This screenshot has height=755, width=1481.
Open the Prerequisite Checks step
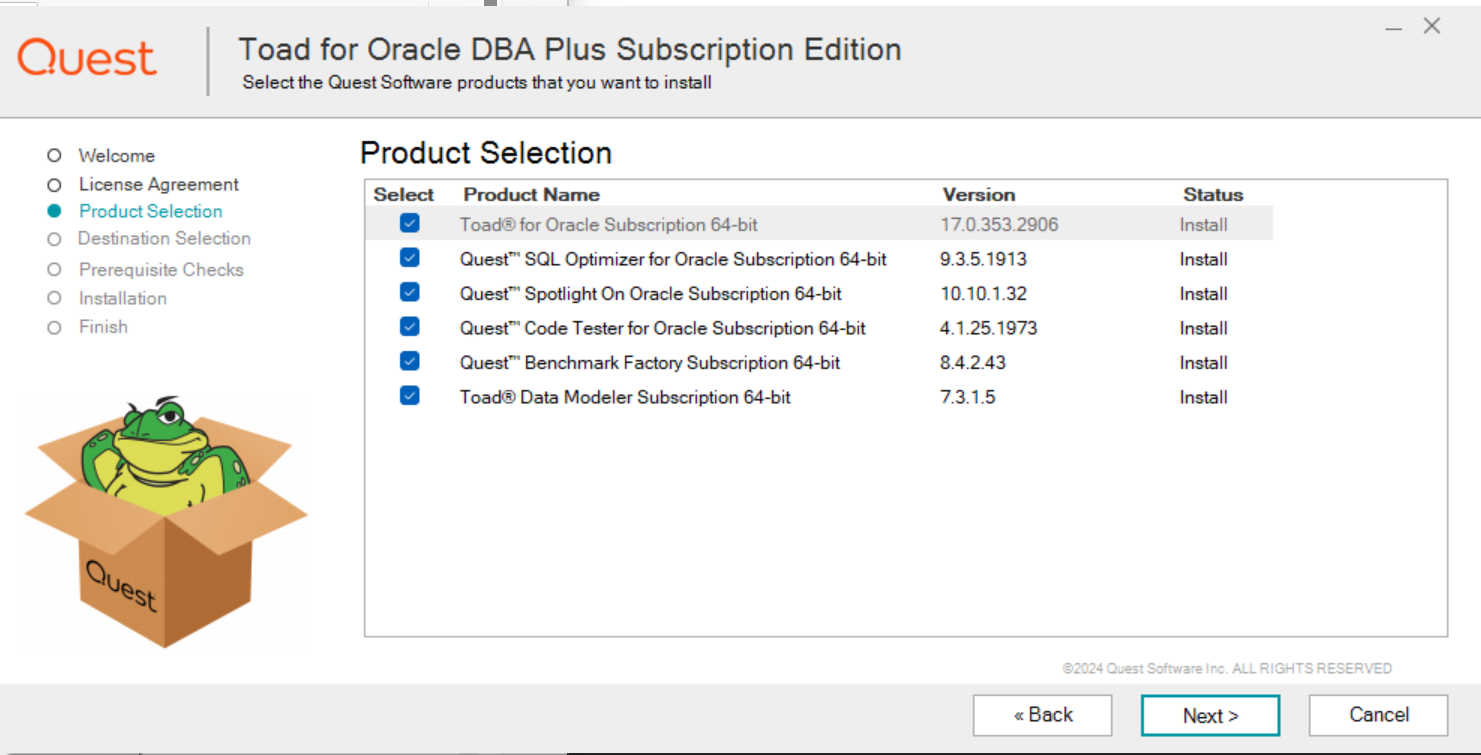point(161,270)
